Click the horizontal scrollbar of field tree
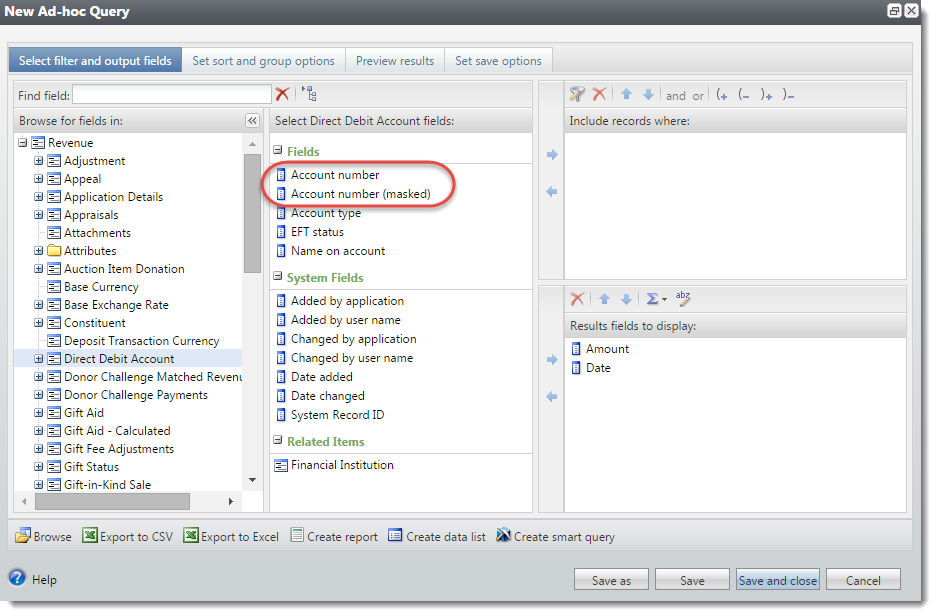Screen dimensions: 936x616 click(112, 501)
